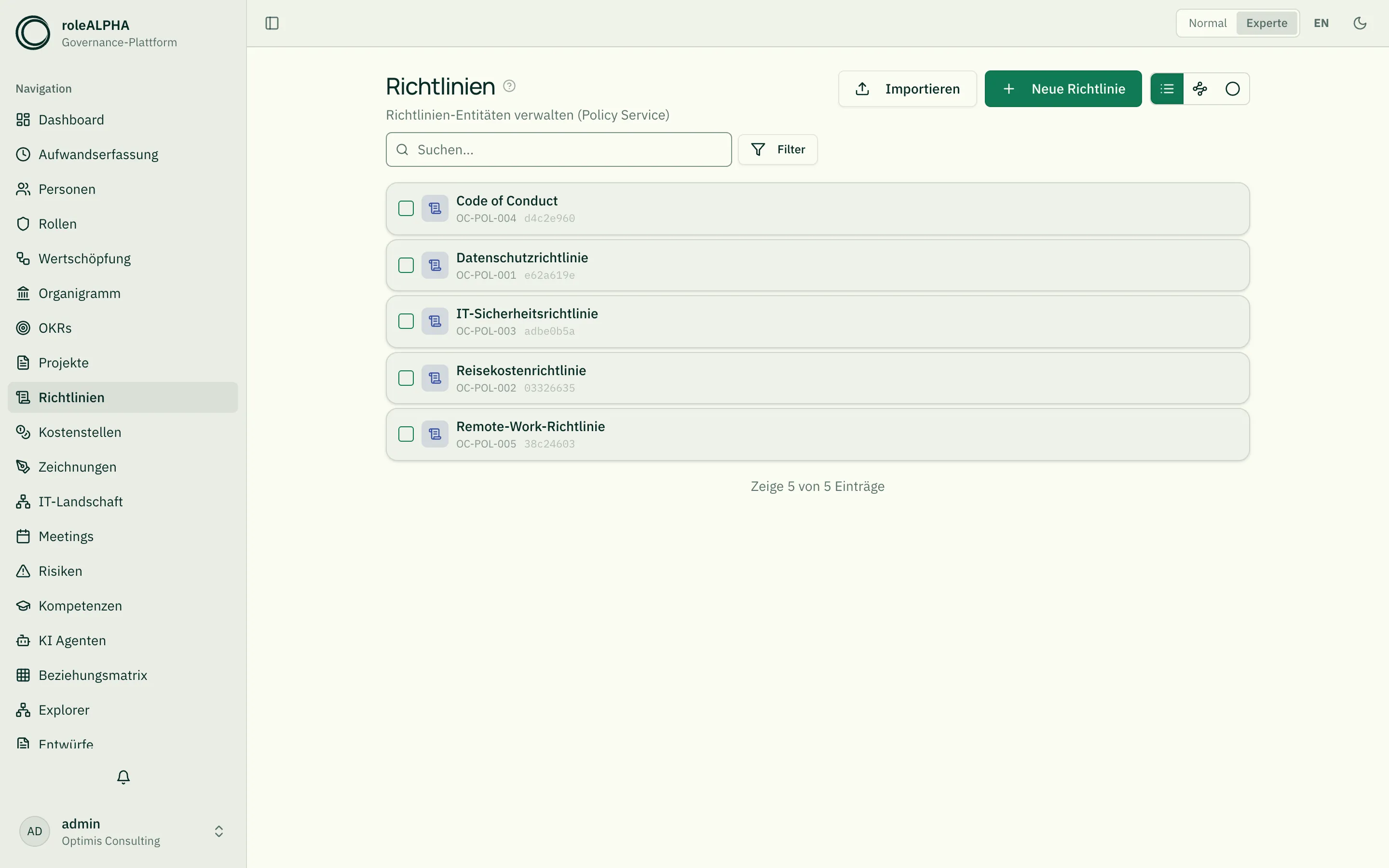
Task: Click the IT-Sicherheitsrichtlinie policy icon
Action: (435, 321)
